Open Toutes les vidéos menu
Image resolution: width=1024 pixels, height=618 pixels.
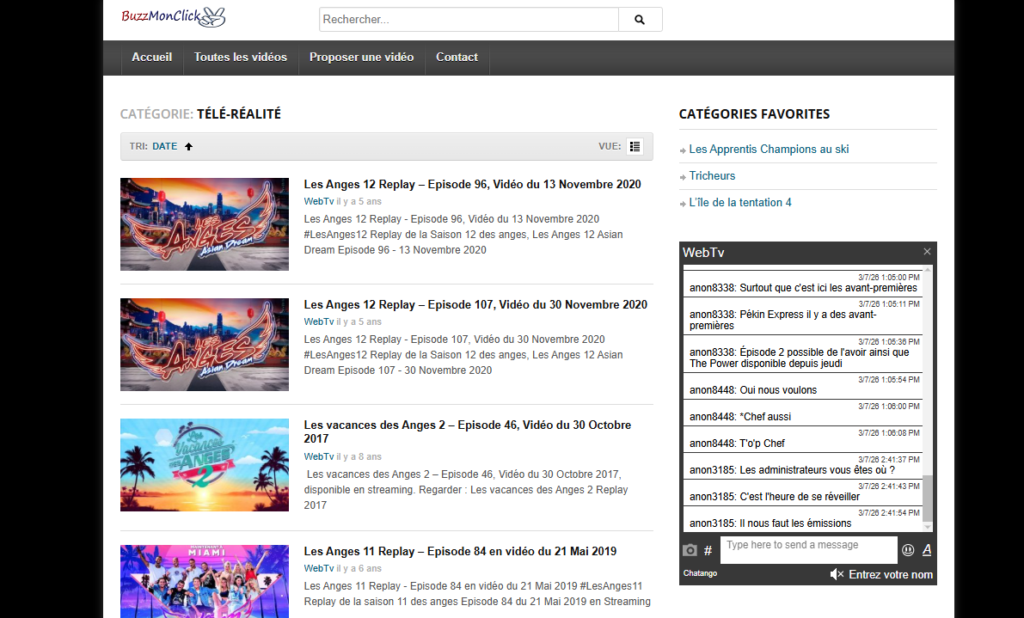coord(240,57)
